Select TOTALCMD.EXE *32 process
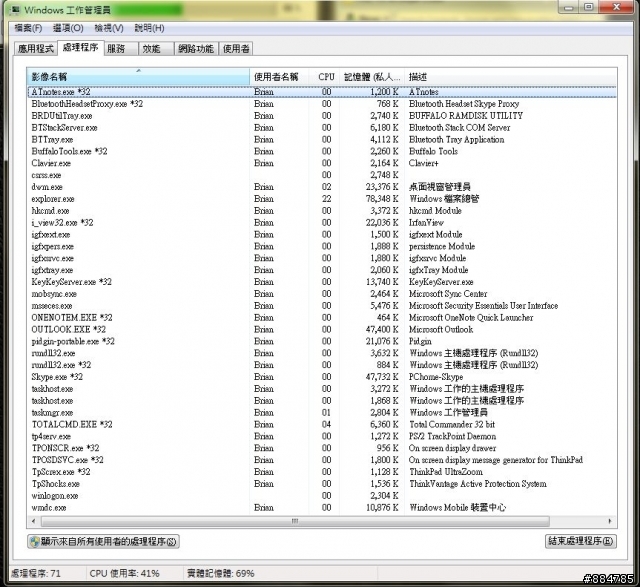This screenshot has height=587, width=640. pos(322,424)
